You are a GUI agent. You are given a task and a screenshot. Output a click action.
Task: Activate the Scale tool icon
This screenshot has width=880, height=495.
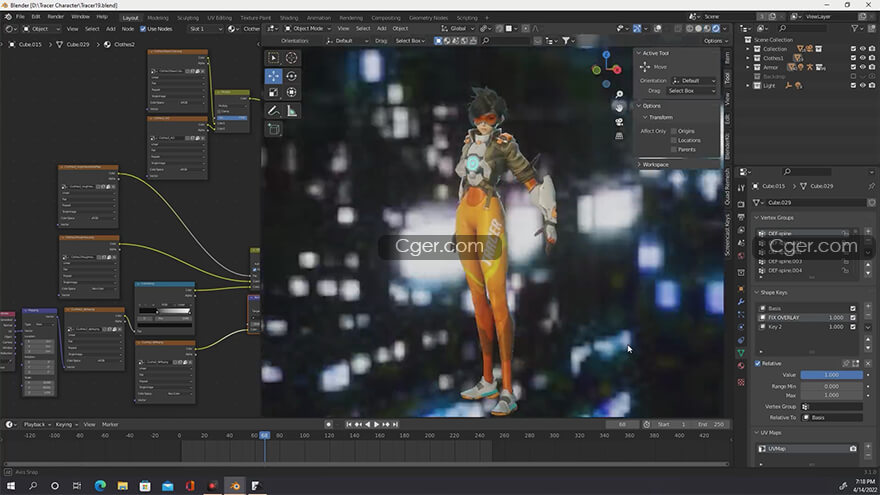point(273,93)
